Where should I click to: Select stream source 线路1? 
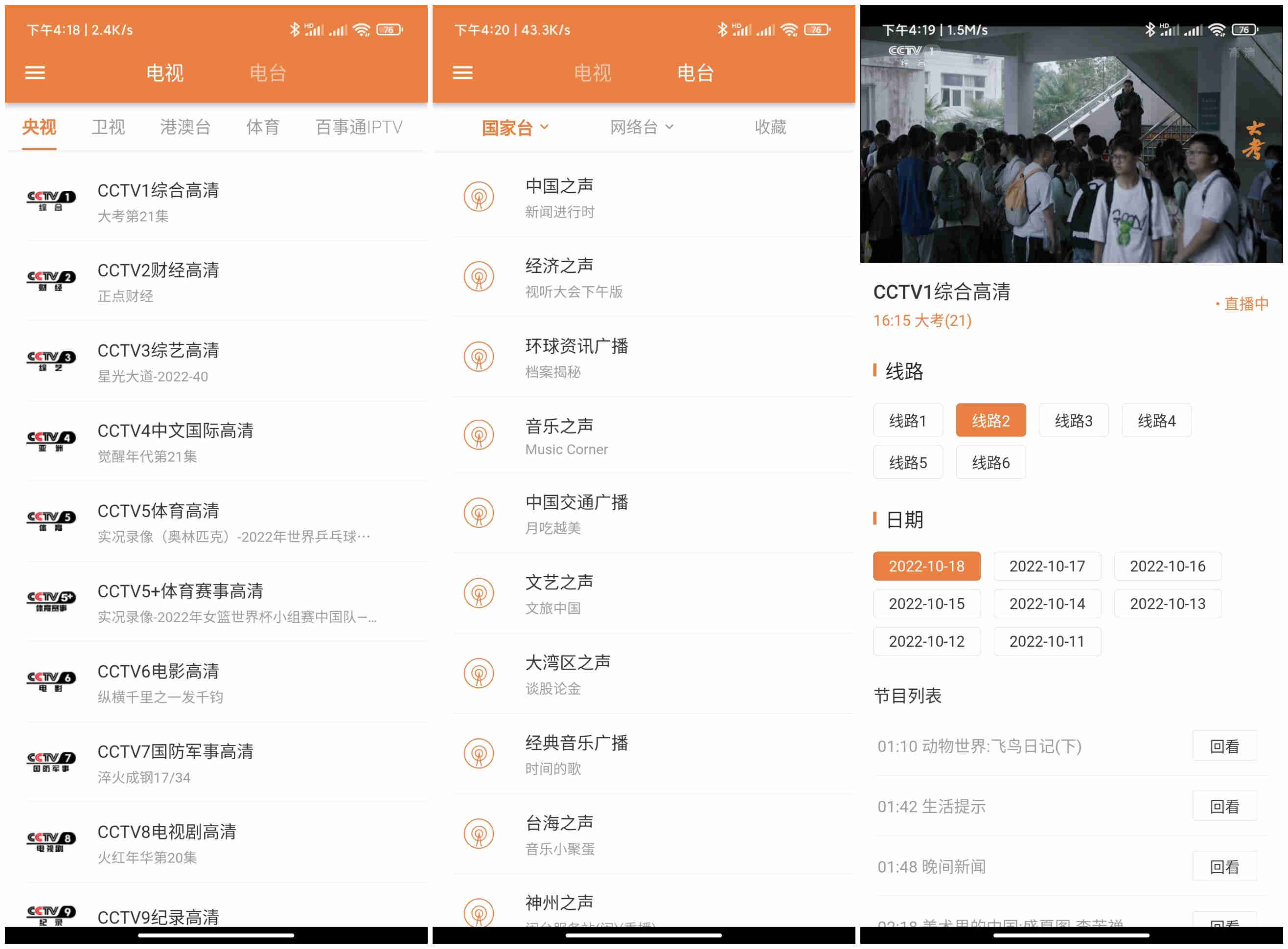tap(907, 421)
